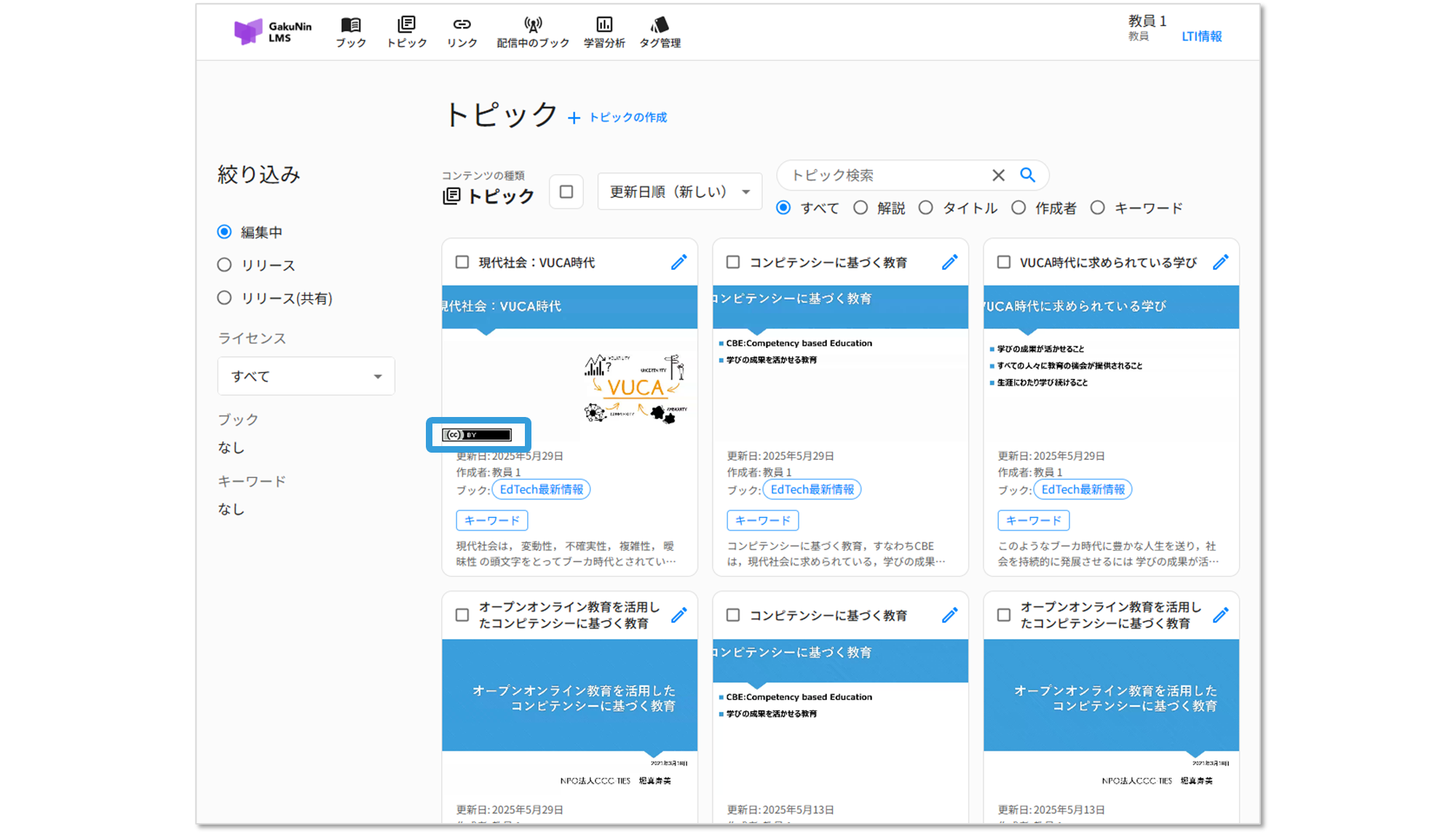Select the タイトル search radio option

(x=925, y=208)
